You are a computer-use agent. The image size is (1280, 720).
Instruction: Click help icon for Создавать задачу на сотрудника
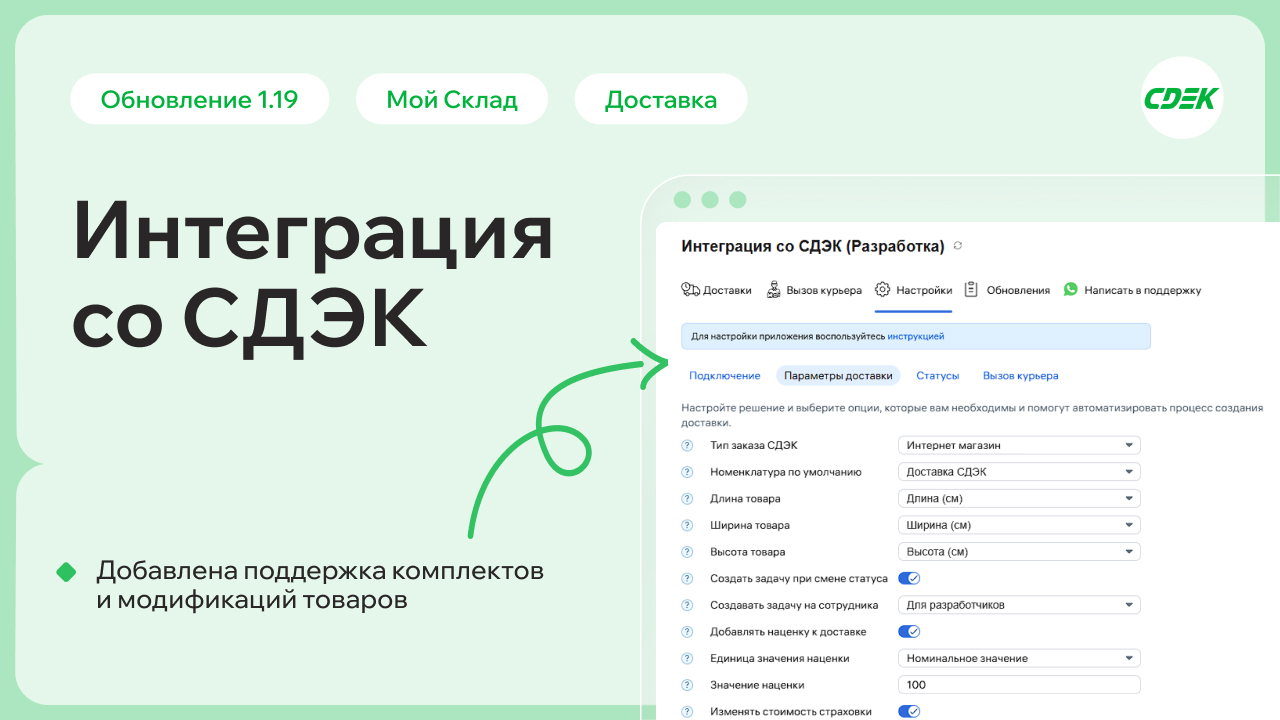pos(687,605)
